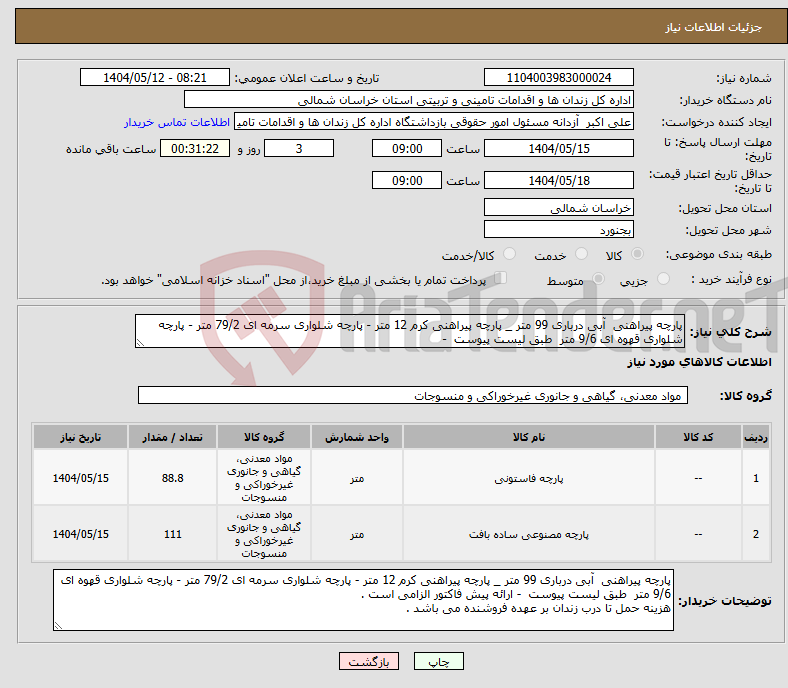Click the remaining days field showing 3
The width and height of the screenshot is (788, 688).
[299, 148]
